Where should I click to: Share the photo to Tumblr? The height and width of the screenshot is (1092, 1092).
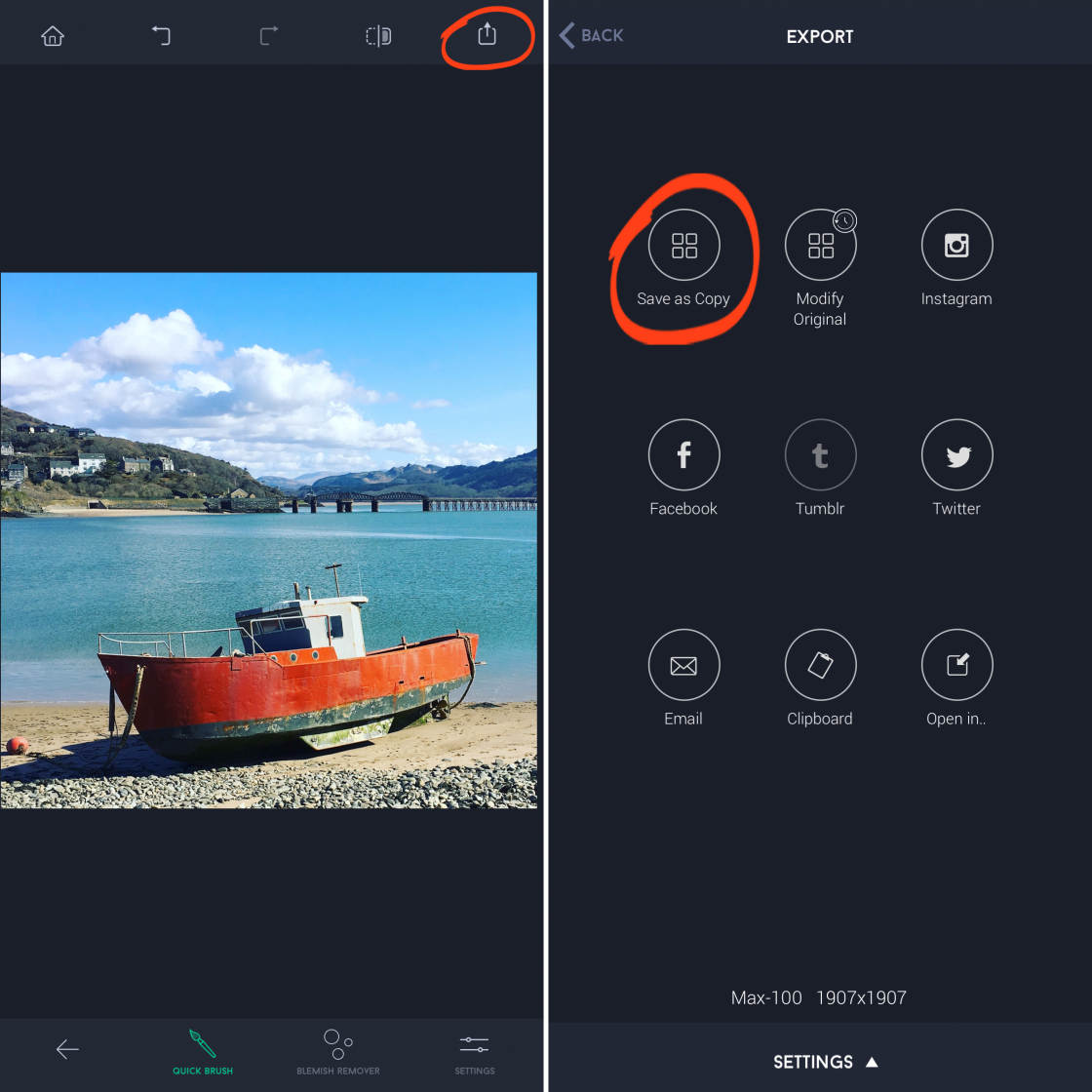820,468
